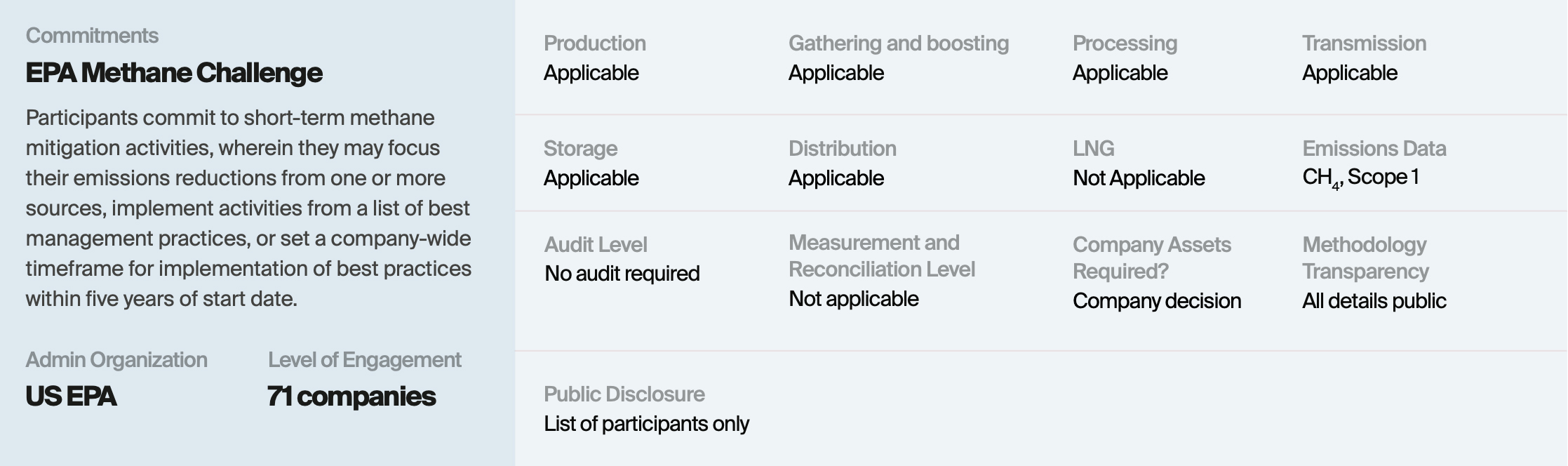1568x466 pixels.
Task: Click the Distribution Applicable field
Action: click(843, 164)
